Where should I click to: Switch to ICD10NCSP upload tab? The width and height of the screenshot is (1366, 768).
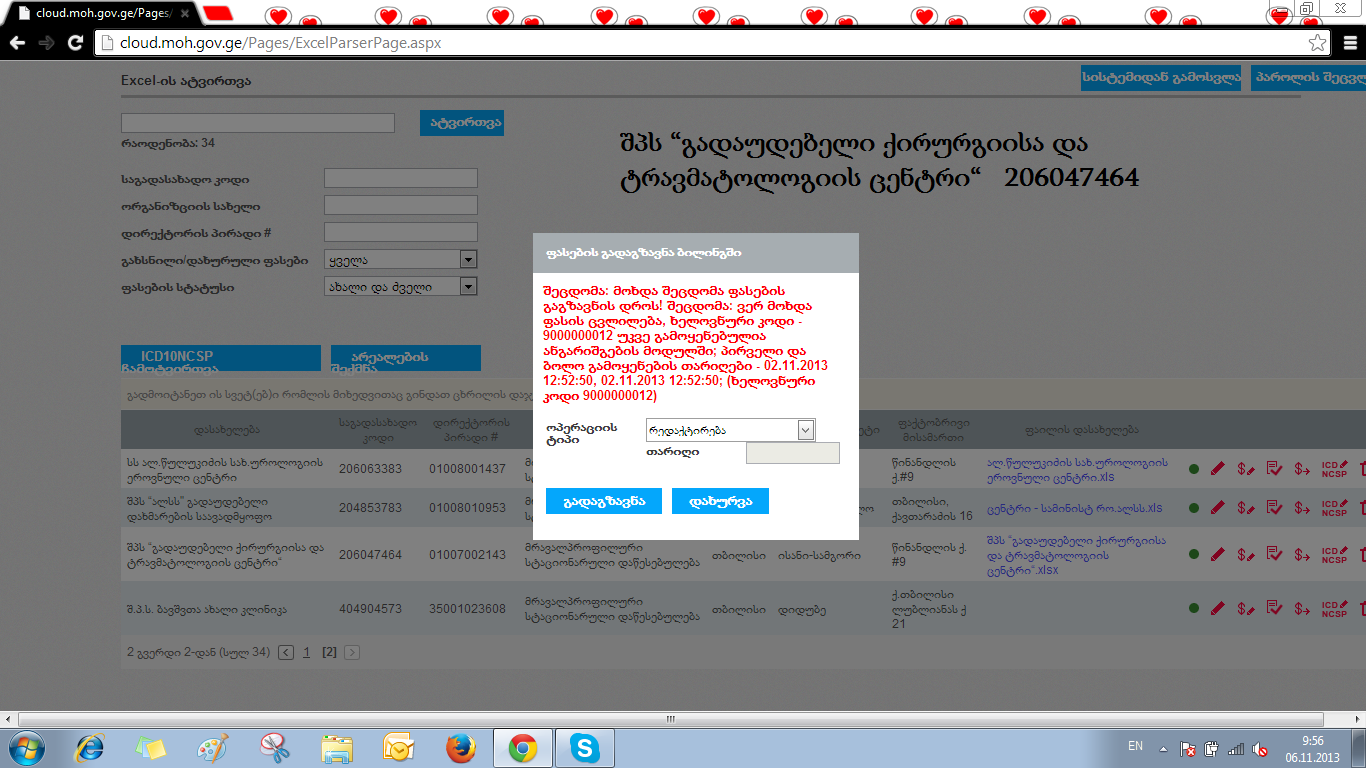220,358
